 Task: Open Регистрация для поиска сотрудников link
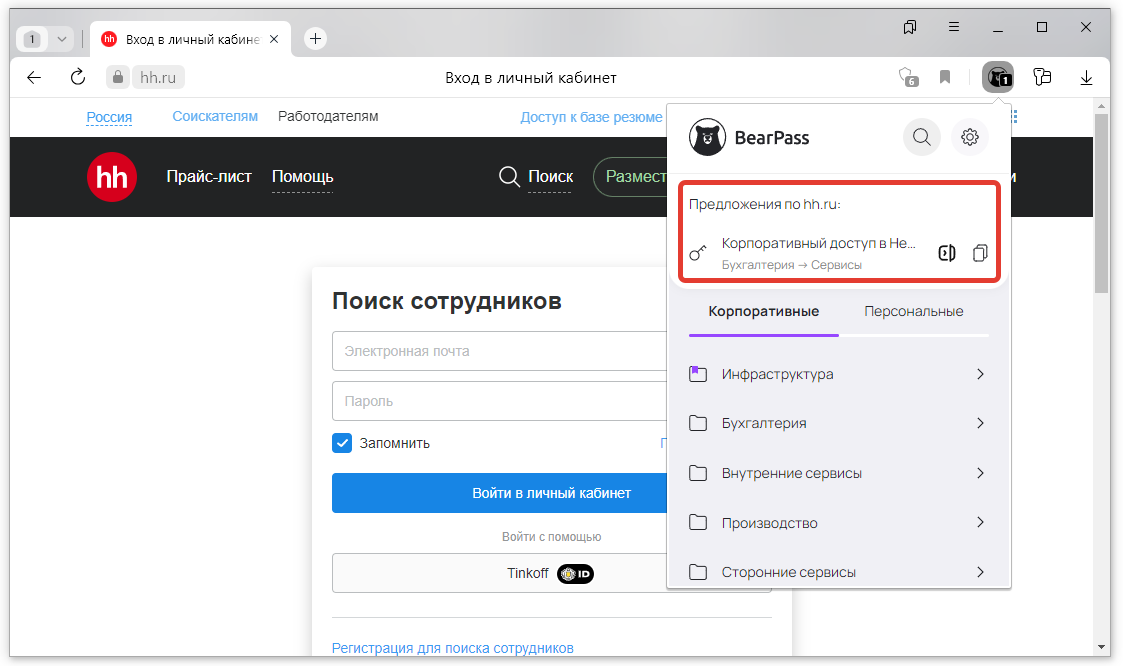(x=452, y=648)
